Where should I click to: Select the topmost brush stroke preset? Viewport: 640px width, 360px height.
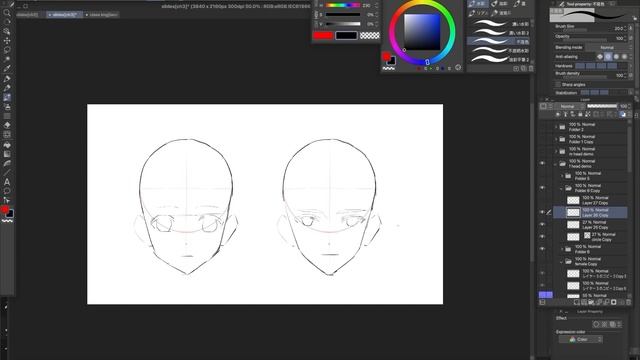[x=498, y=23]
